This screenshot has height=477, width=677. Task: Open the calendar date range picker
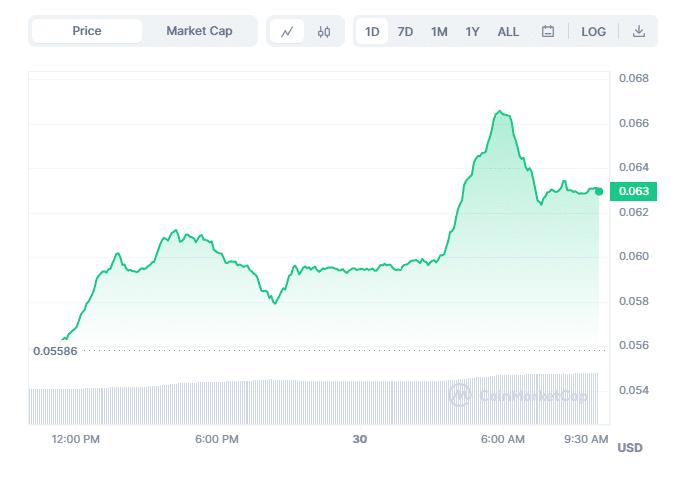click(548, 32)
